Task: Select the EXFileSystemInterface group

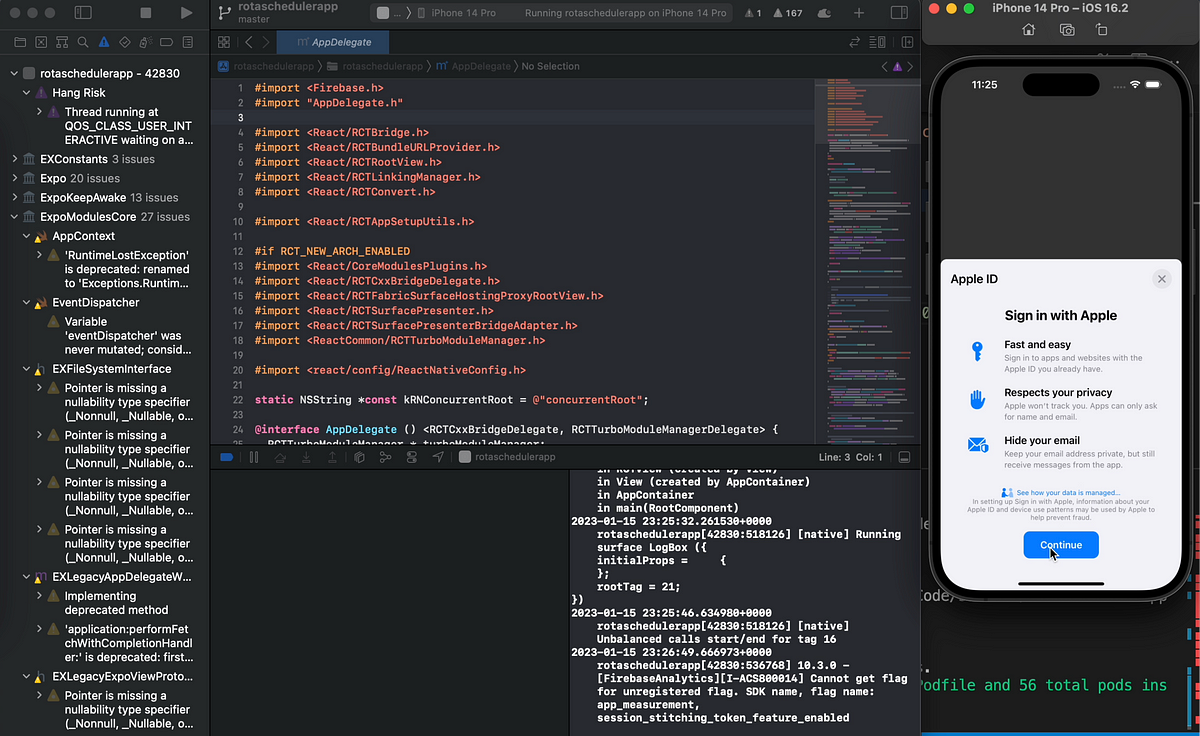Action: 111,369
